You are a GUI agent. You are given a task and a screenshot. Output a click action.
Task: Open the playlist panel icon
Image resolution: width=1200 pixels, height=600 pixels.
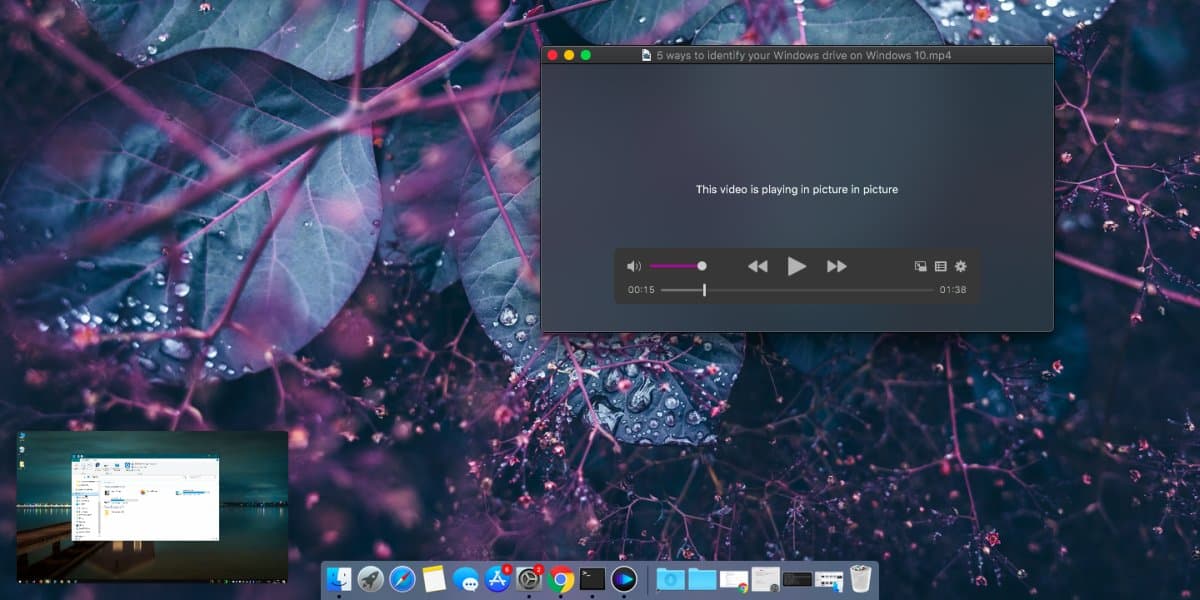pyautogui.click(x=940, y=266)
